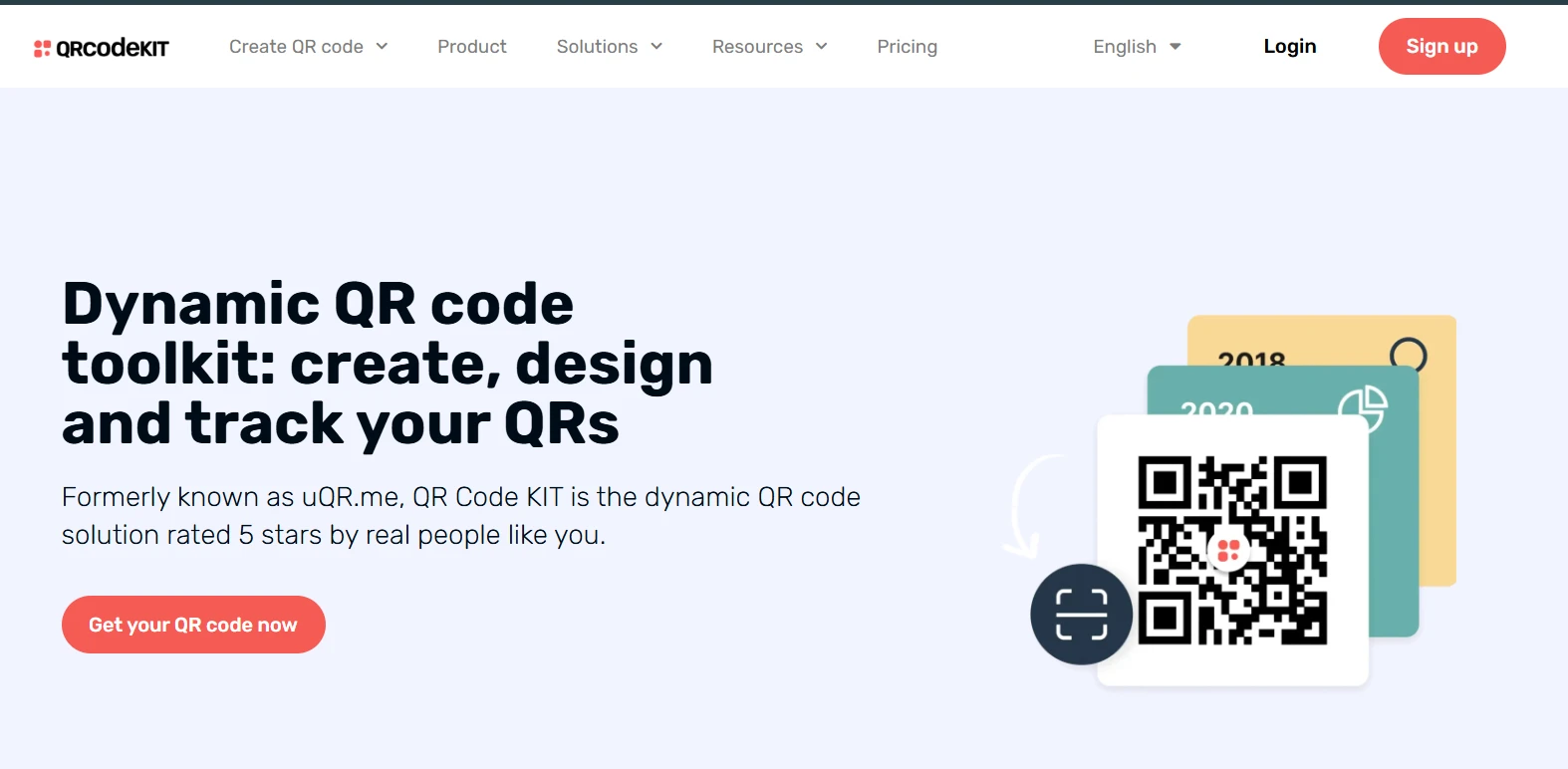Open the Resources dropdown chevron
Screen dimensions: 1568x769
pos(821,47)
